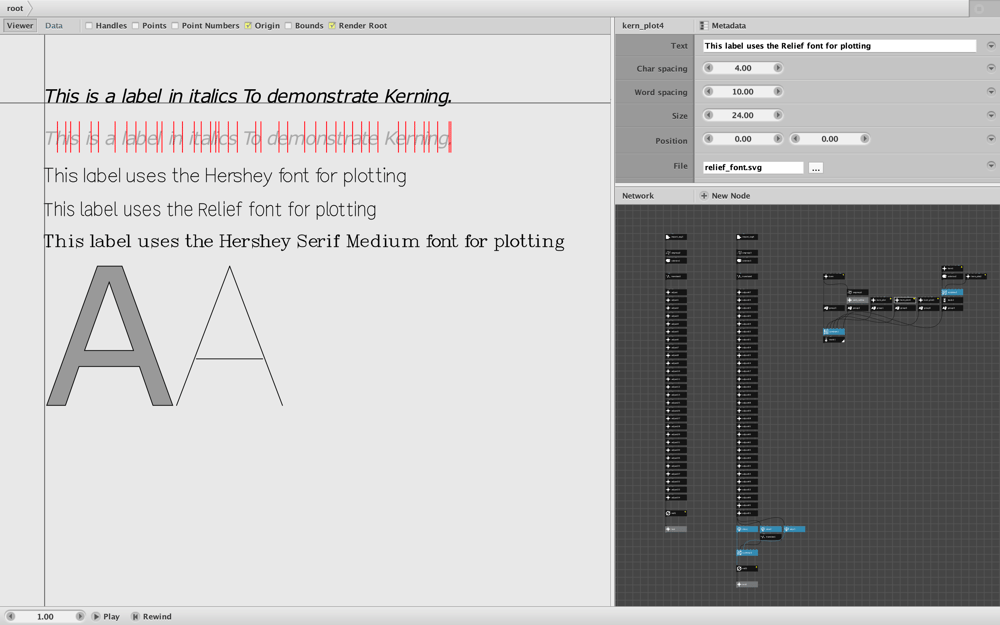Click the kern_plot4 node name label
Screen dimensions: 1000x625
pyautogui.click(x=643, y=26)
